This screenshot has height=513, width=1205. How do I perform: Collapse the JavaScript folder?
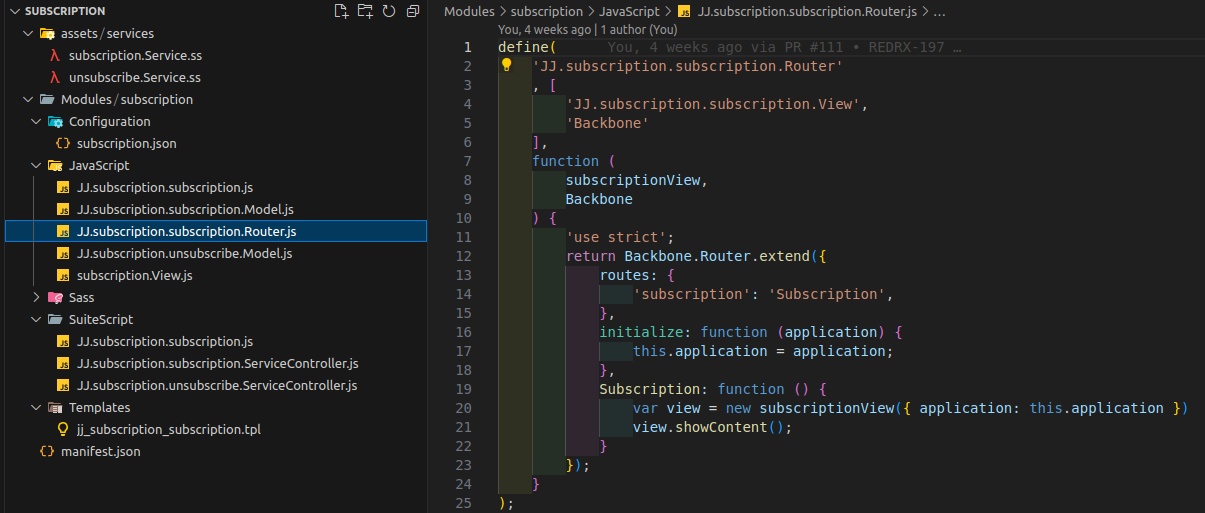pyautogui.click(x=37, y=166)
